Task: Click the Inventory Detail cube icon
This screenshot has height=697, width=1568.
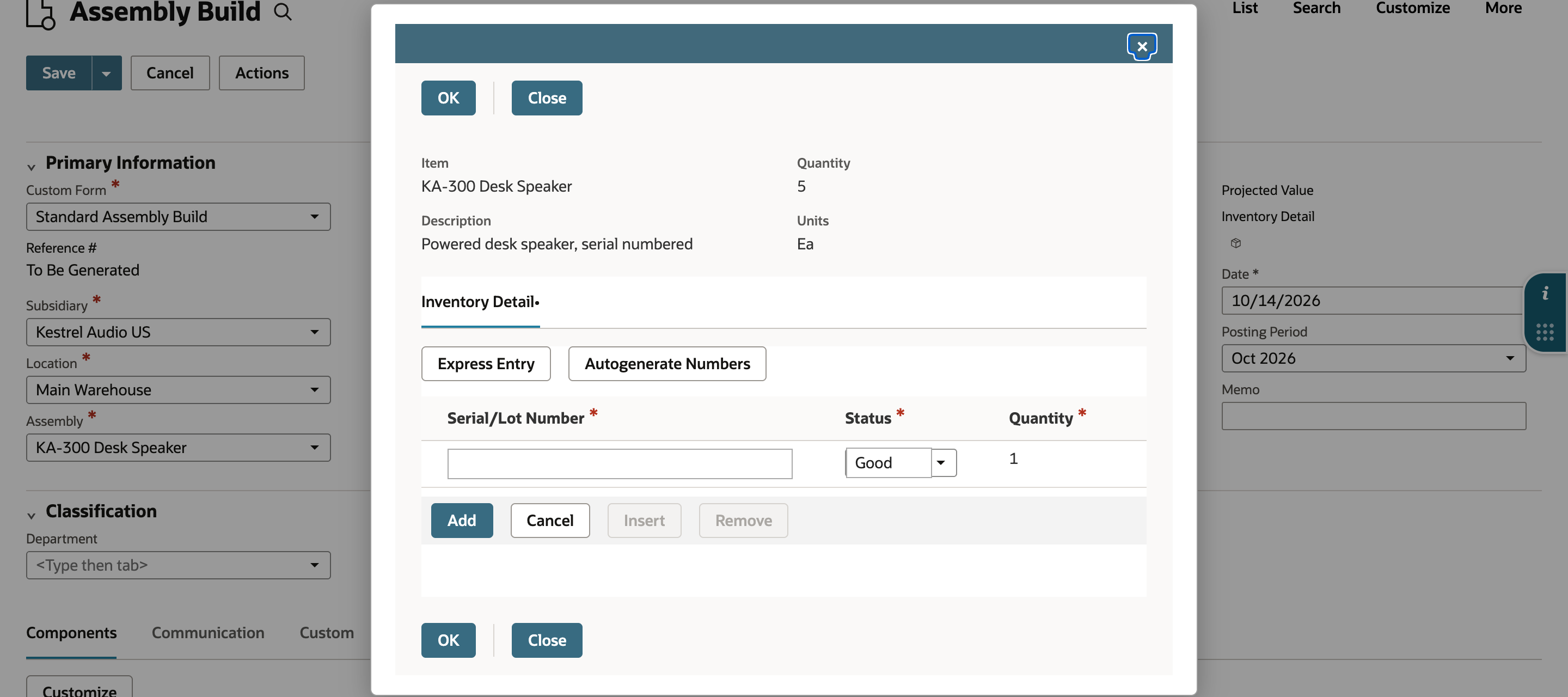Action: tap(1236, 243)
